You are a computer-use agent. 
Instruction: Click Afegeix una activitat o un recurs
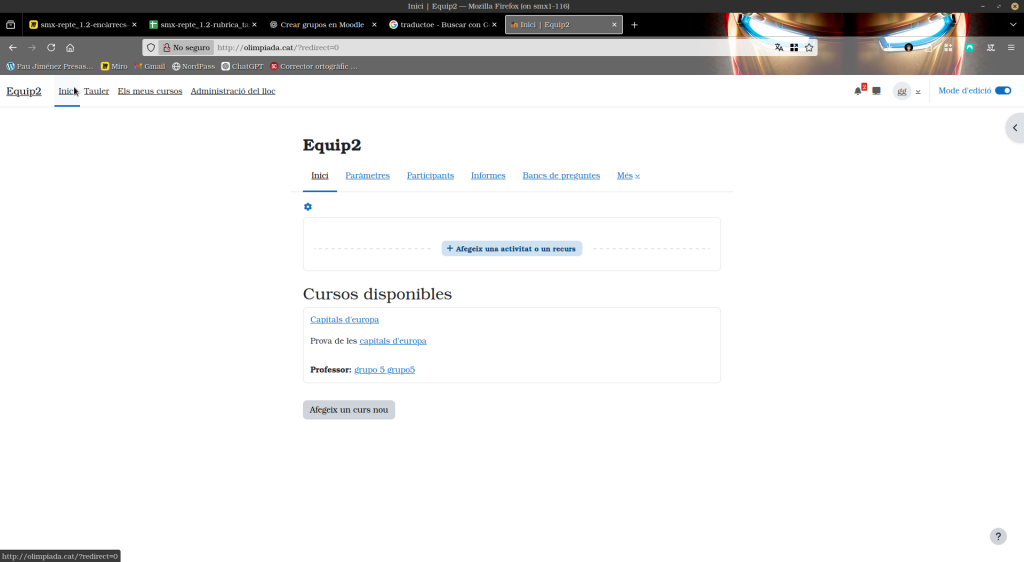click(511, 248)
